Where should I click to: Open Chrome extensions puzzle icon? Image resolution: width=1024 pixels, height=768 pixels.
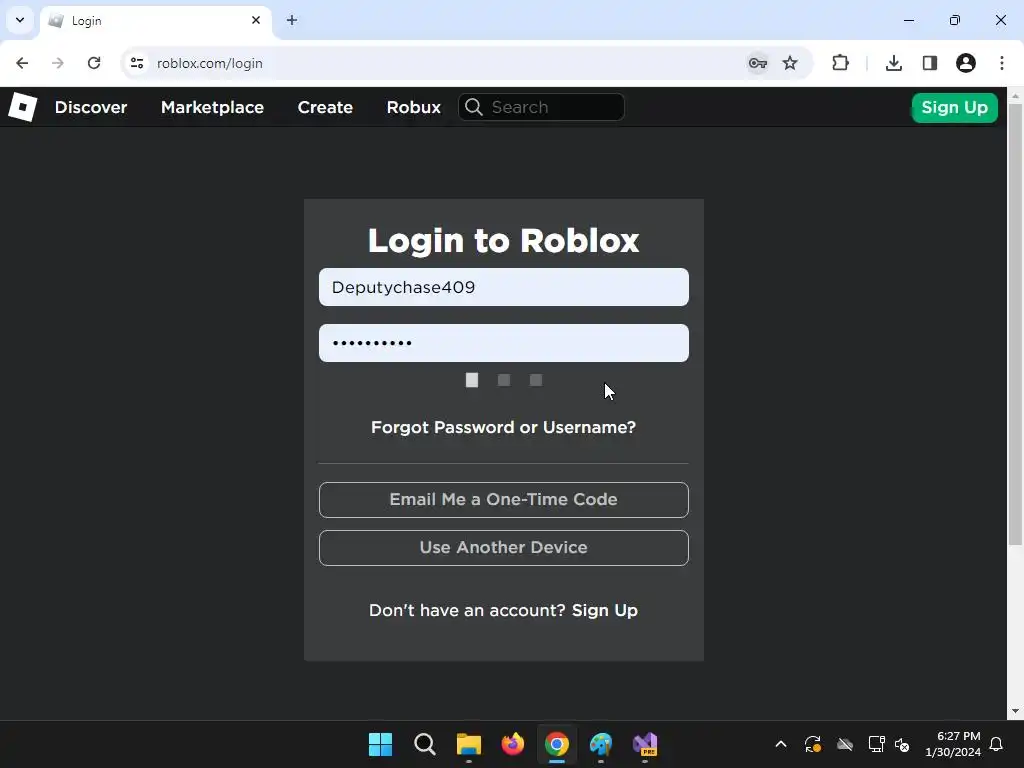click(x=840, y=63)
